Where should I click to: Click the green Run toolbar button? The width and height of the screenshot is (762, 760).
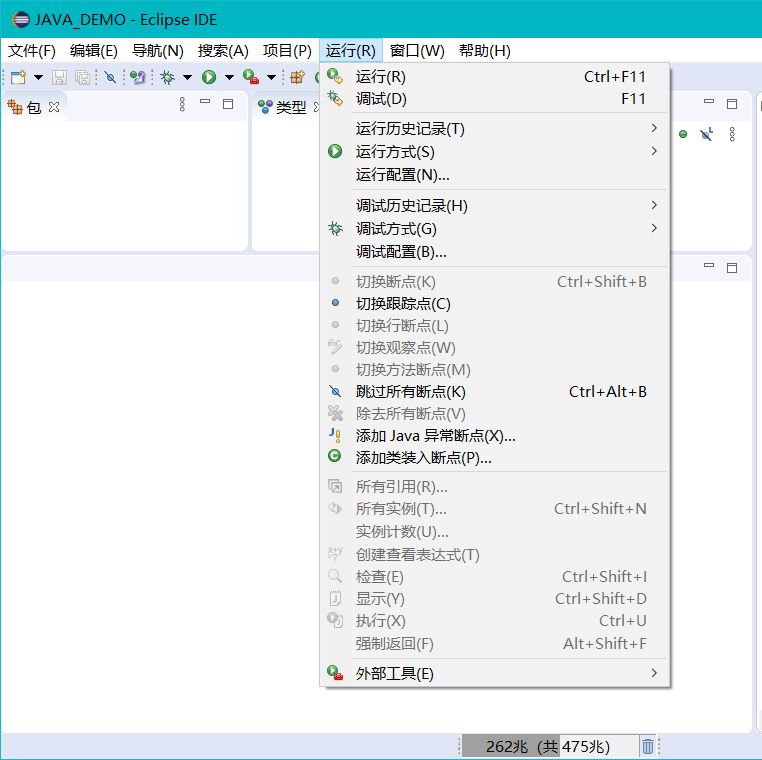coord(209,77)
